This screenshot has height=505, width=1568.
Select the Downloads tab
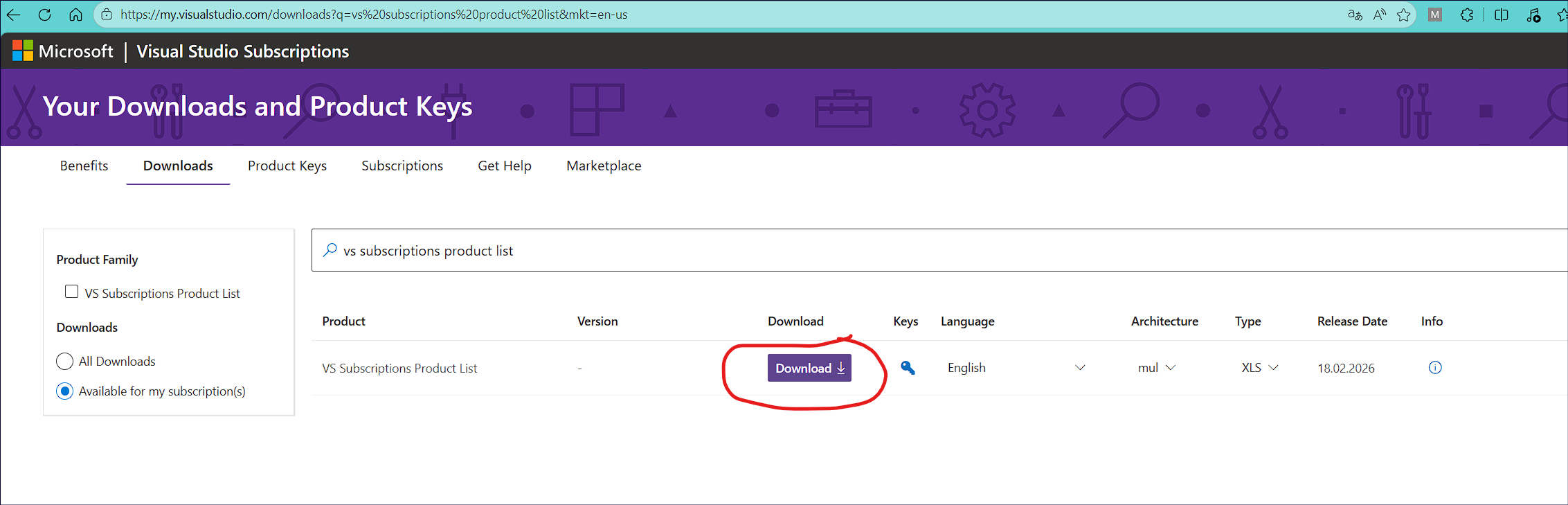[x=178, y=166]
